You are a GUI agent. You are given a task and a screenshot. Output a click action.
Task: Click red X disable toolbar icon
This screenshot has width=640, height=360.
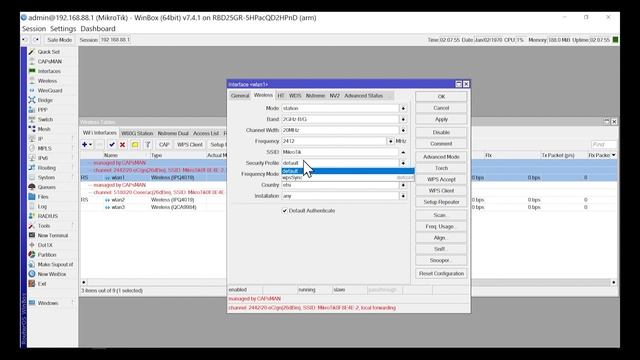pyautogui.click(x=122, y=144)
